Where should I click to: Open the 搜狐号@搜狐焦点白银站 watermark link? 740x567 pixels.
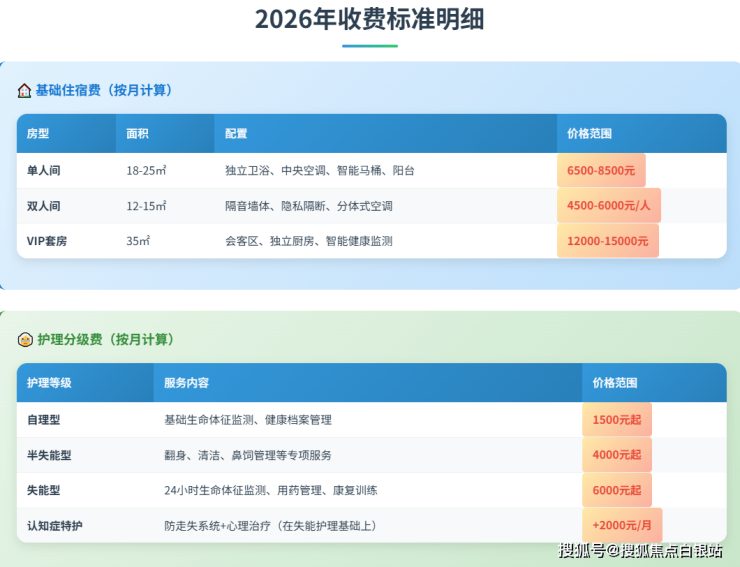(640, 551)
